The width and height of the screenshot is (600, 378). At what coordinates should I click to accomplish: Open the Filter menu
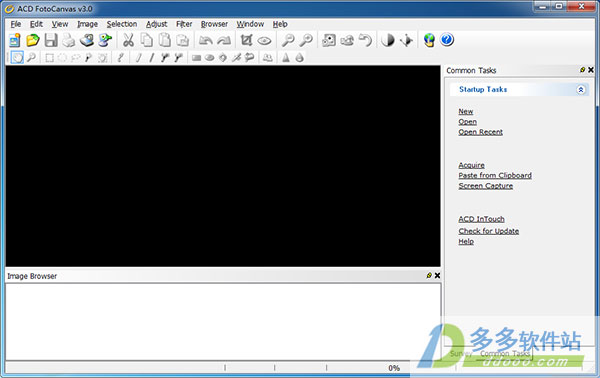[184, 24]
